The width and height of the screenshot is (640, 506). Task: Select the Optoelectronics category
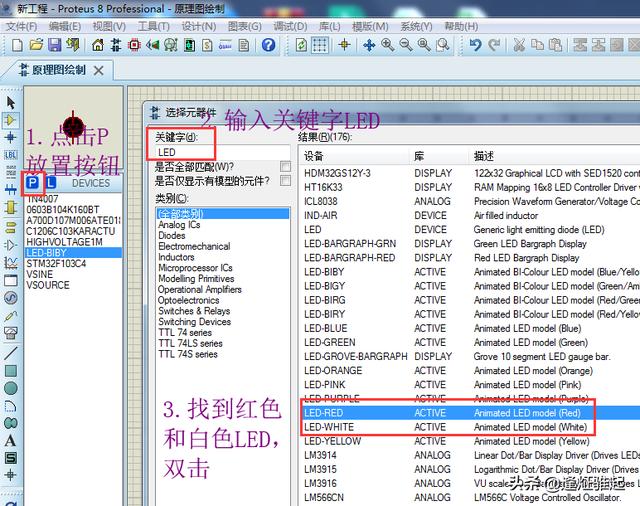coord(189,300)
